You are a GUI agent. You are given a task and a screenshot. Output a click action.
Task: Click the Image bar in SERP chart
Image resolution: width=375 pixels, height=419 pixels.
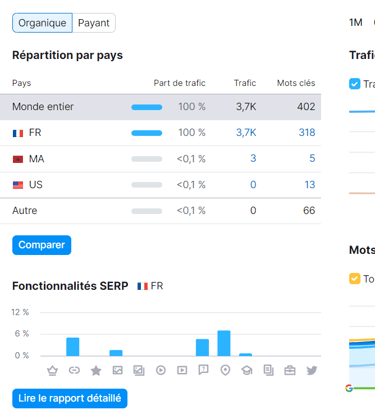pyautogui.click(x=116, y=353)
